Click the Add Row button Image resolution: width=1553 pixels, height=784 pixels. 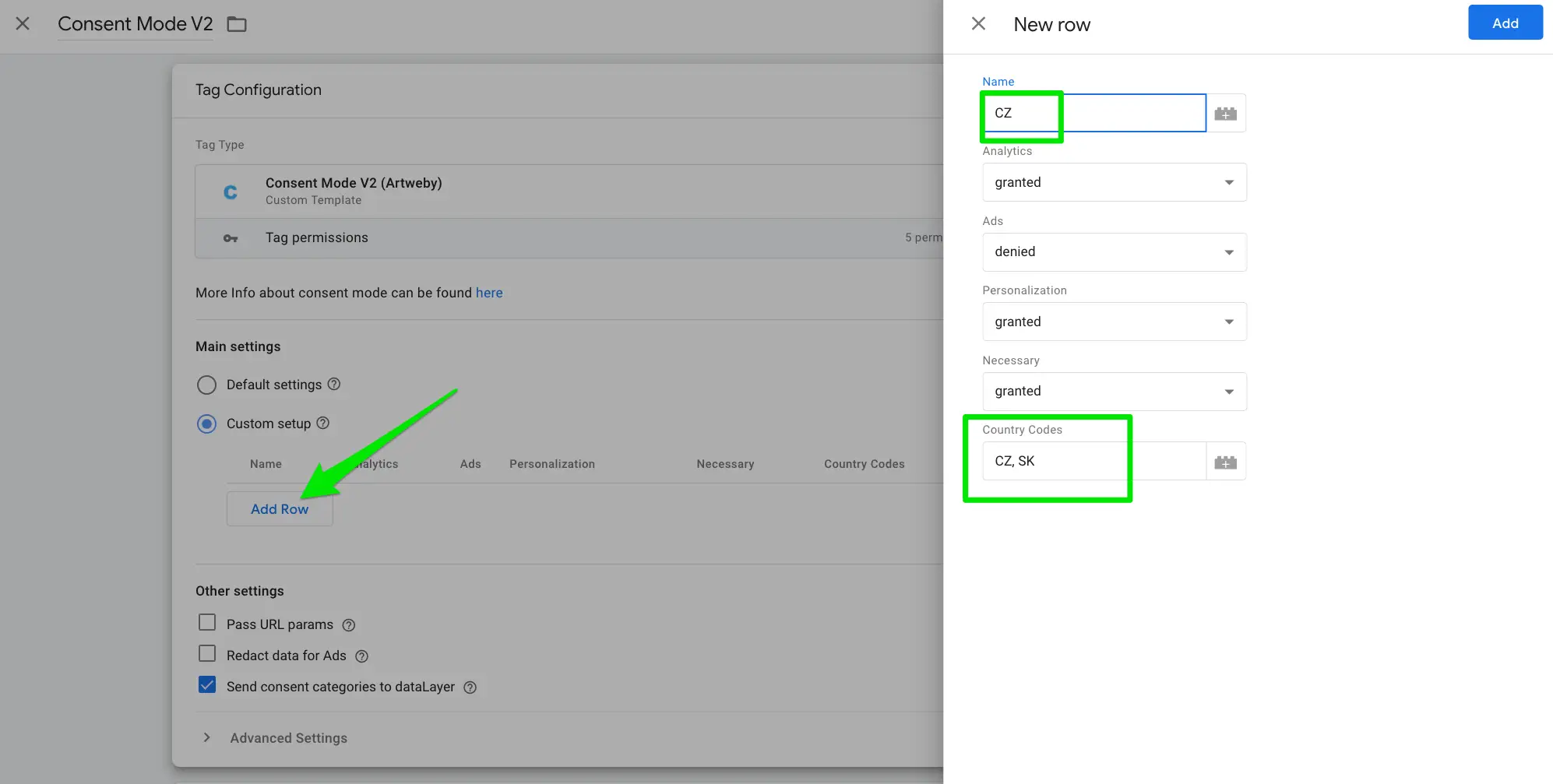[x=280, y=509]
